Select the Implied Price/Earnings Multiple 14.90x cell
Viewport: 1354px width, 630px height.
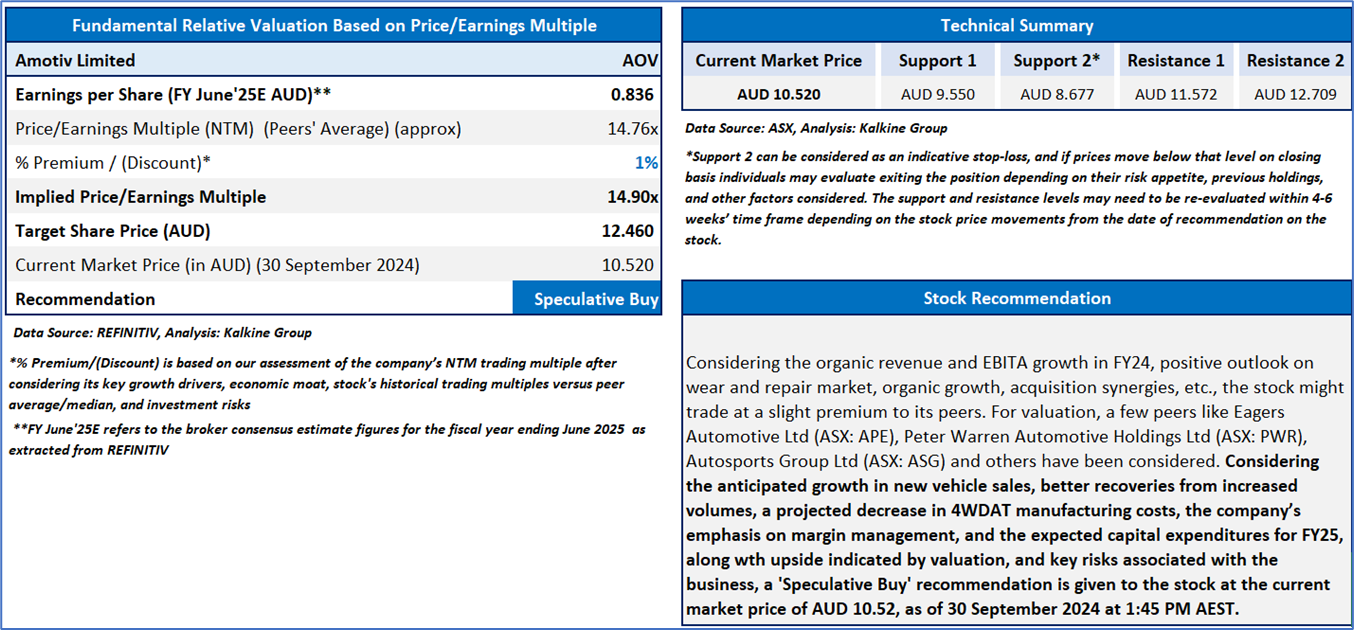coord(632,197)
